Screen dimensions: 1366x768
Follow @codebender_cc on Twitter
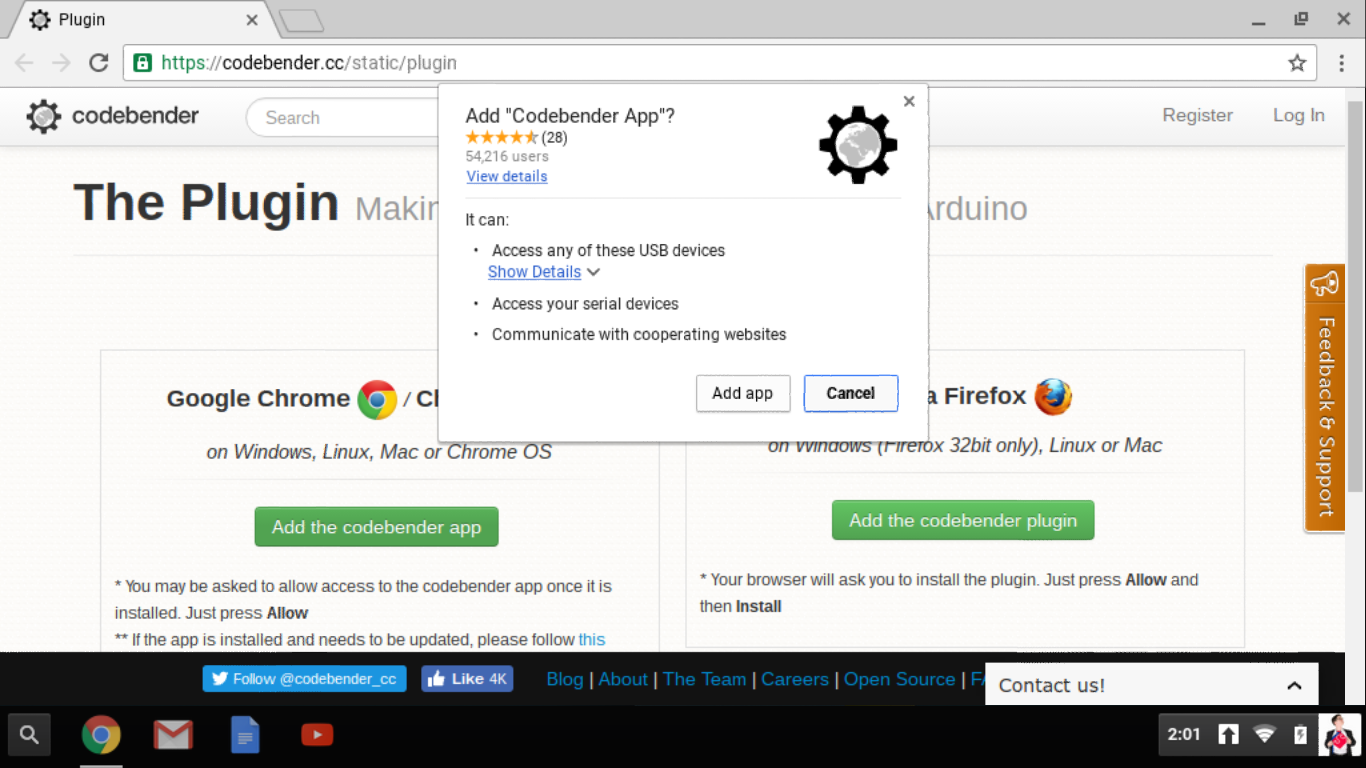[x=305, y=679]
